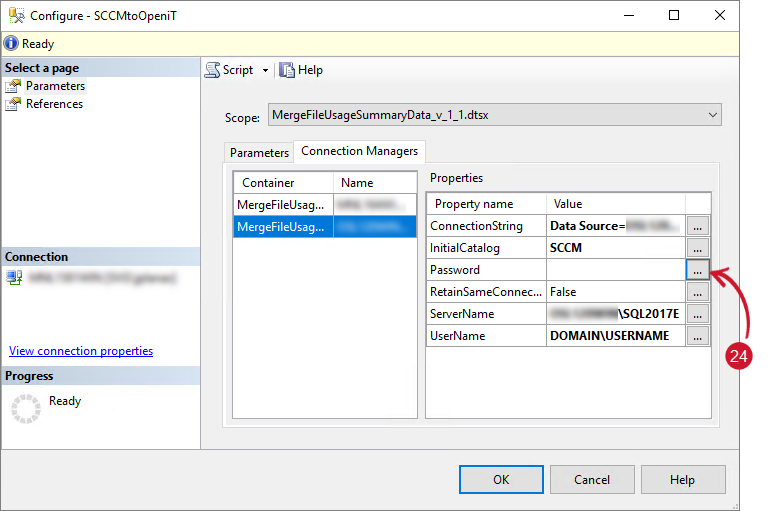Select the InitialCatalog property name
778x511 pixels.
point(486,248)
